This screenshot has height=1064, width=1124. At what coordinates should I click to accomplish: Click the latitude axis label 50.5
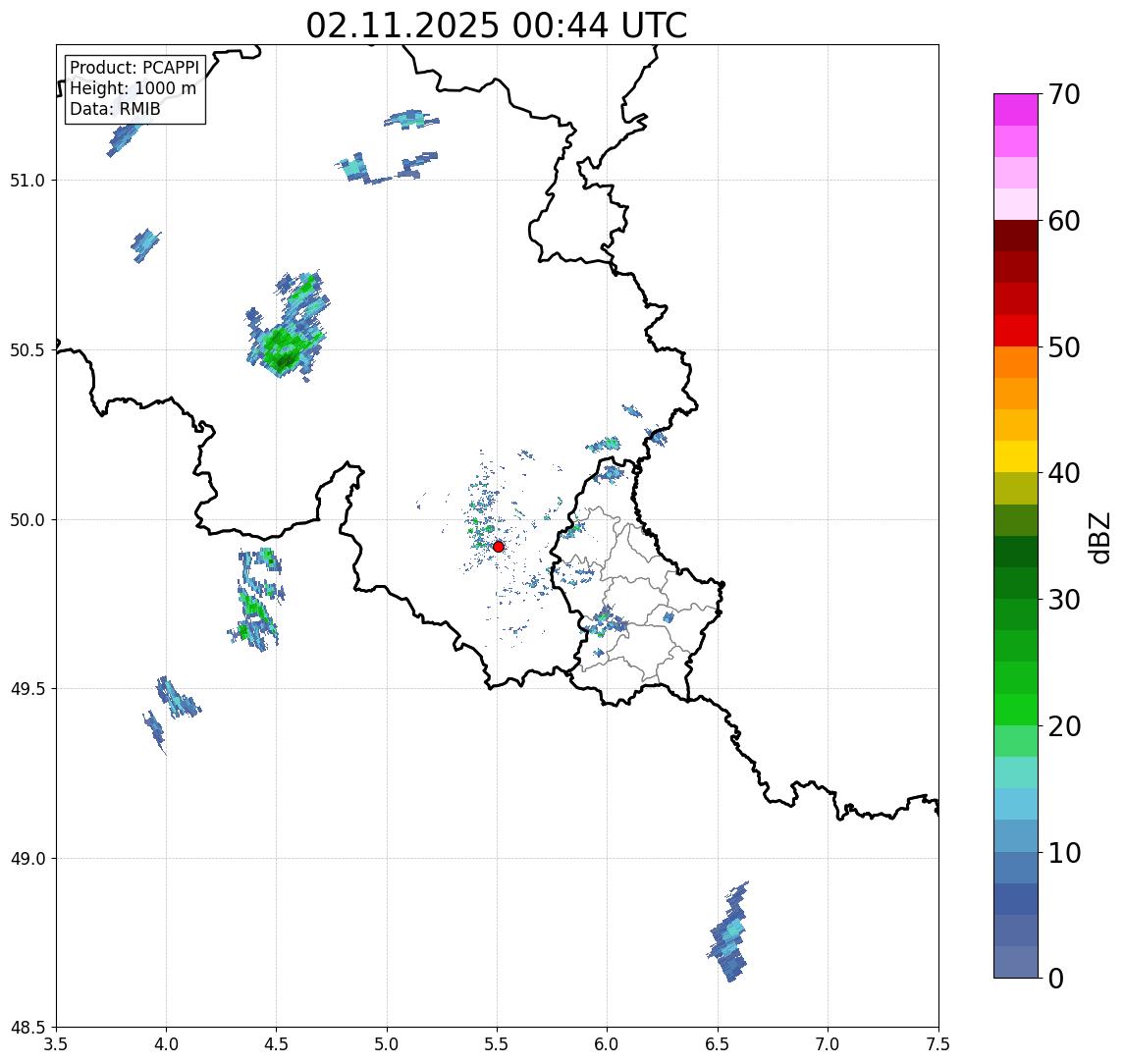click(x=27, y=350)
